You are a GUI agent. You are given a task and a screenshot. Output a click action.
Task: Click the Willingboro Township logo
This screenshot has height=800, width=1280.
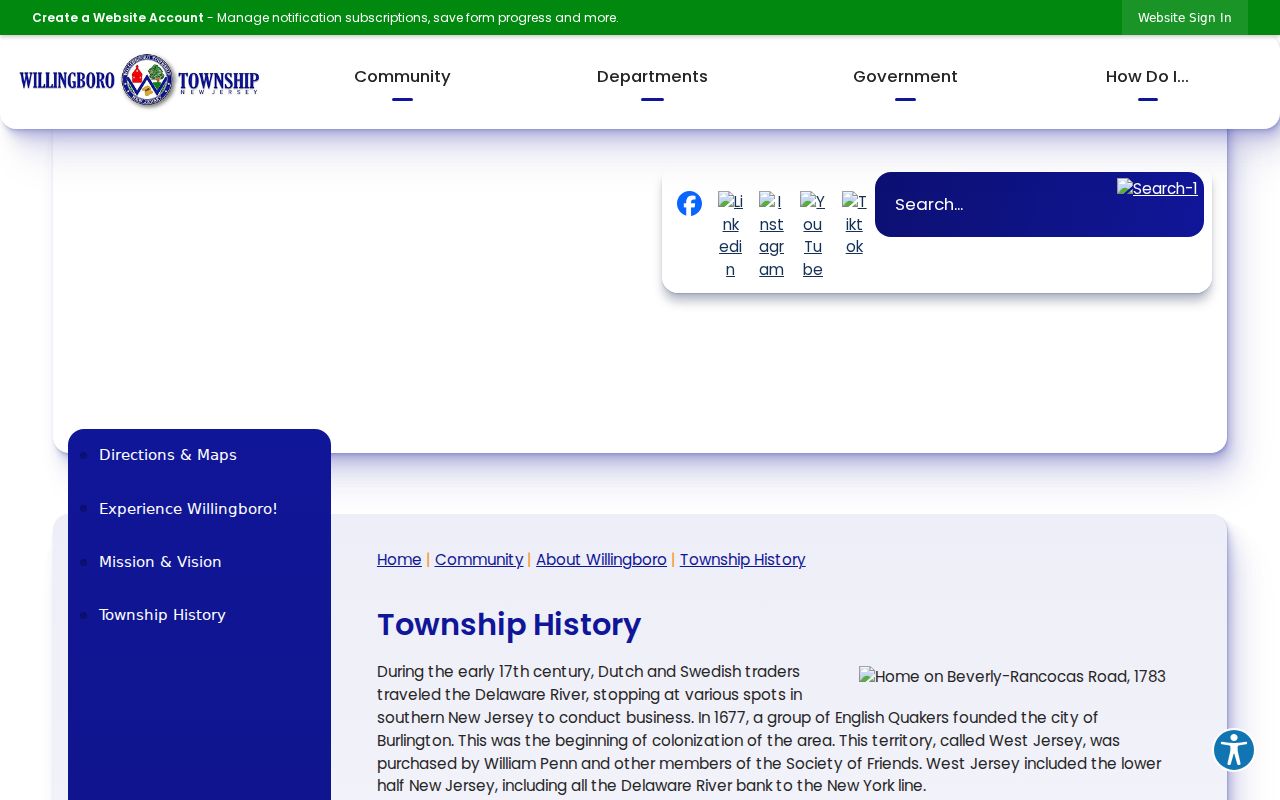[x=139, y=81]
